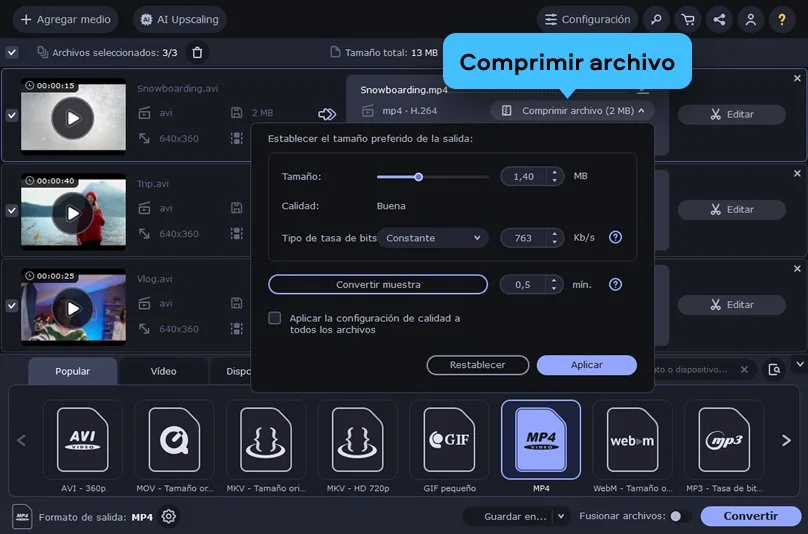
Task: Select MP4 format icon
Action: [x=541, y=440]
